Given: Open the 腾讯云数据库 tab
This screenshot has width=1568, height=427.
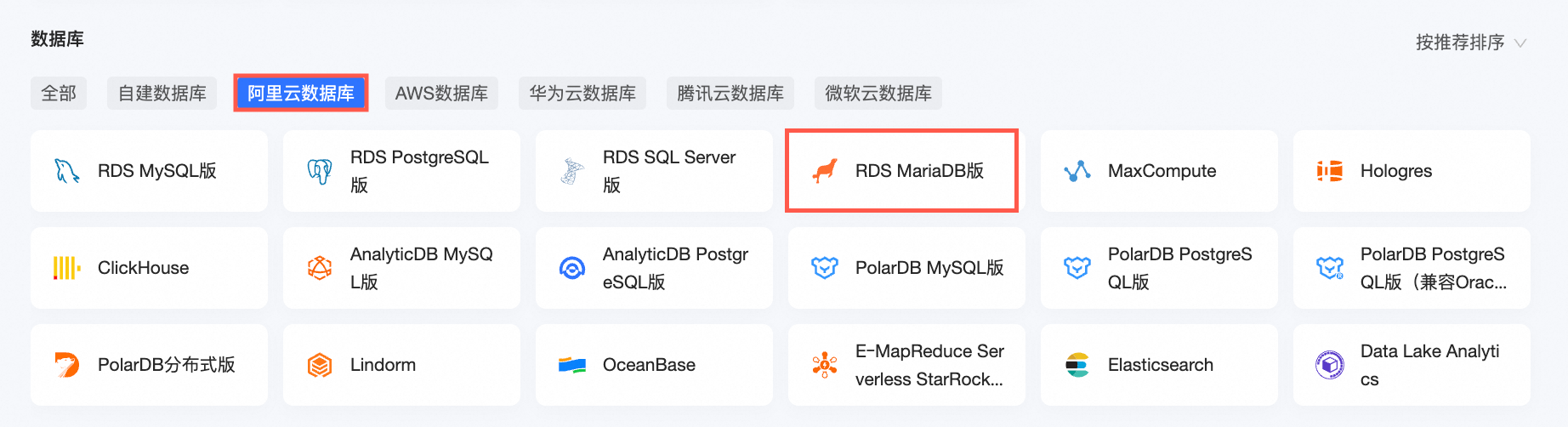Looking at the screenshot, I should click(730, 93).
